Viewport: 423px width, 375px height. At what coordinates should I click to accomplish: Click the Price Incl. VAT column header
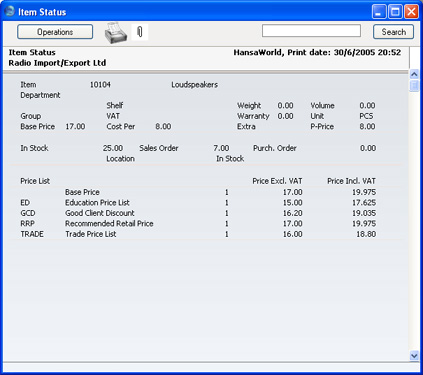tap(351, 181)
